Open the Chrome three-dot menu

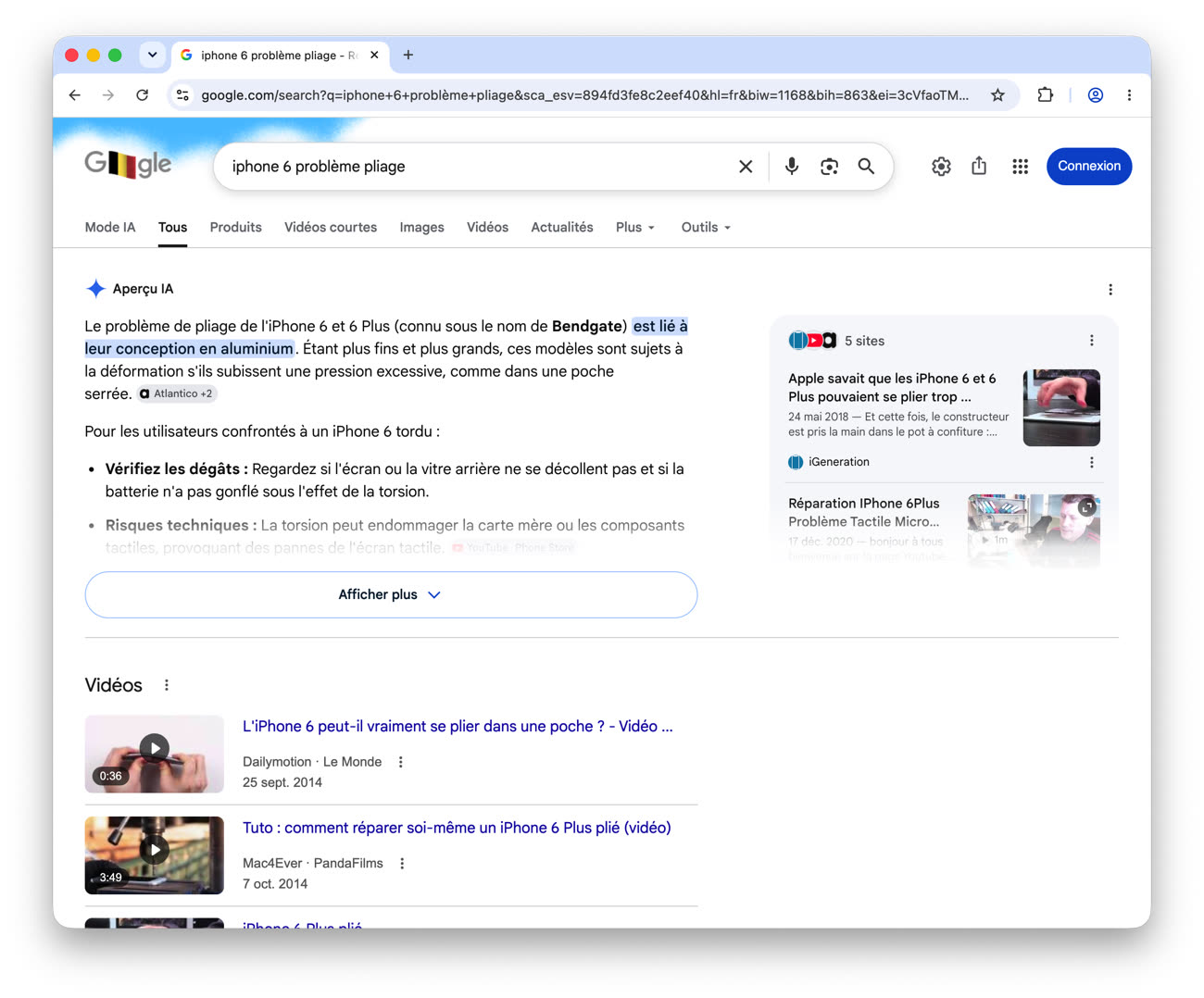1129,94
